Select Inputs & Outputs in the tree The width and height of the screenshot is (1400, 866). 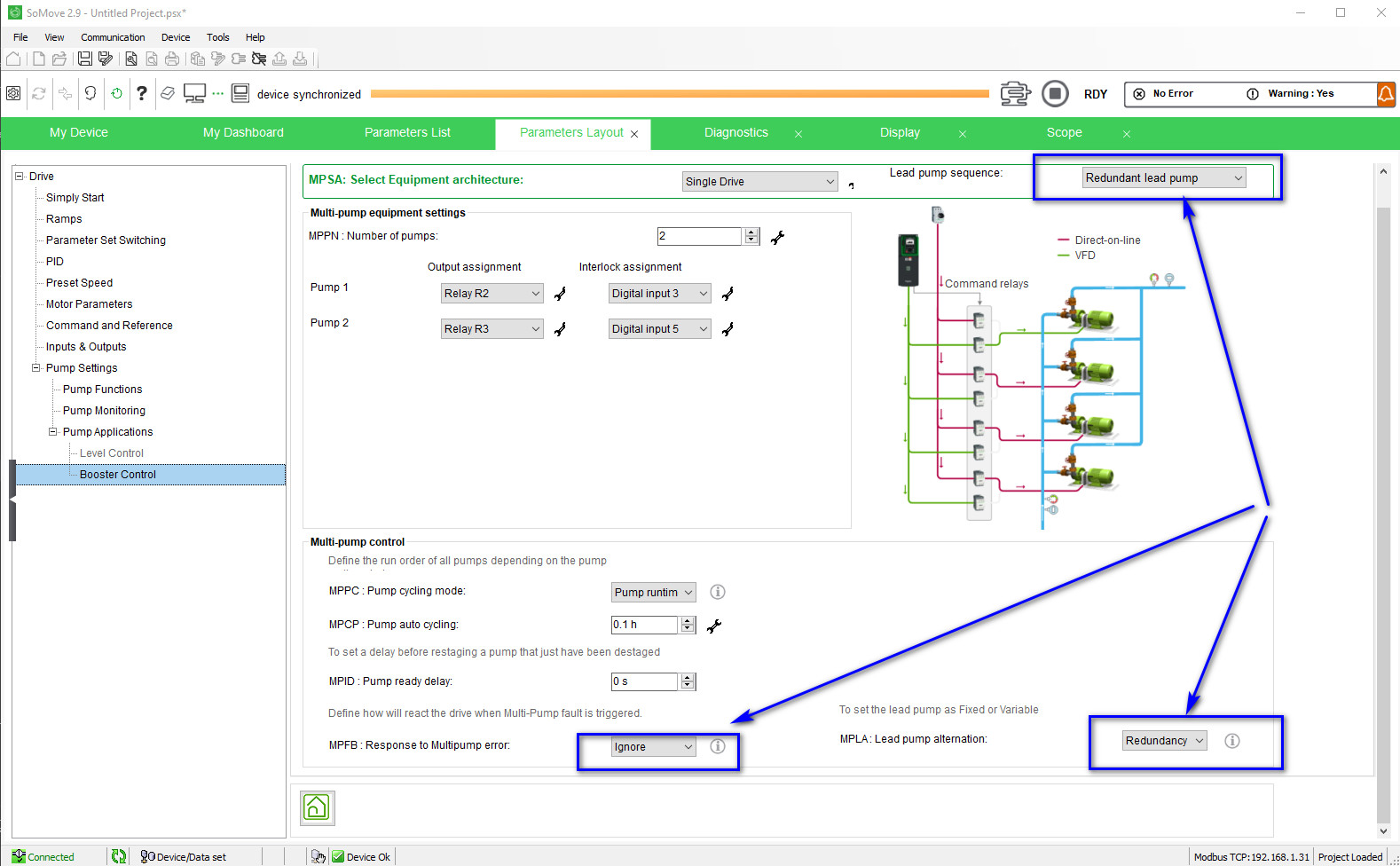click(86, 347)
